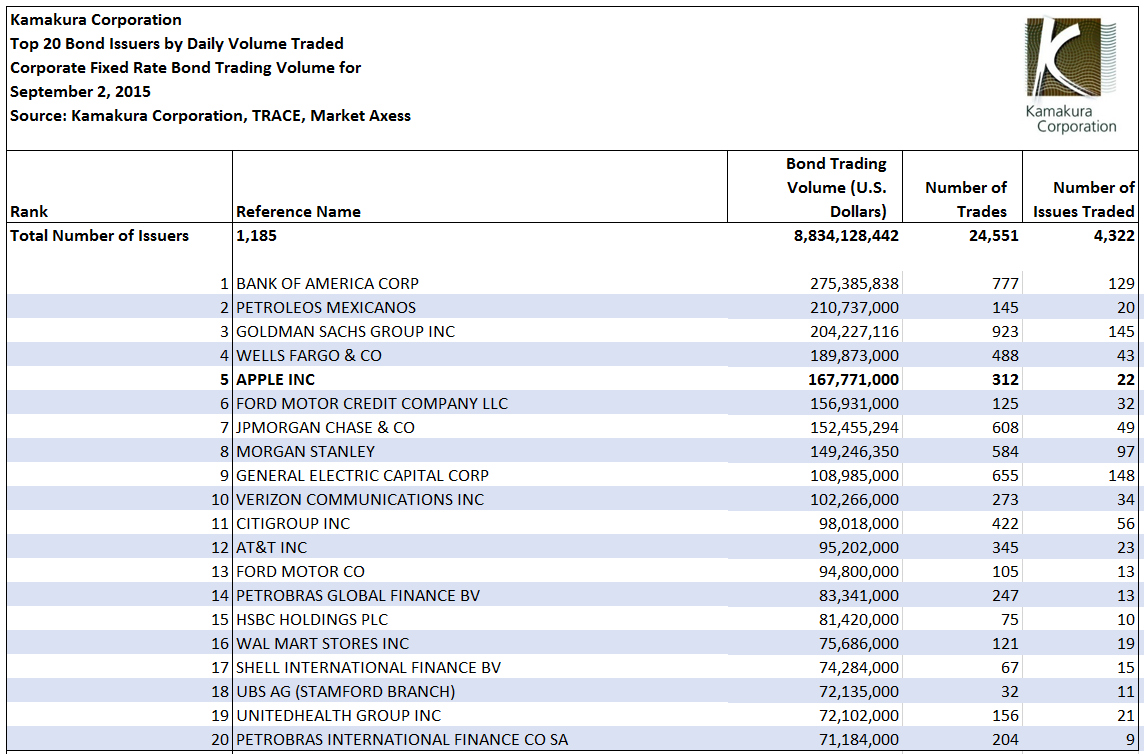Select Bank of America trade count 777

point(1005,283)
